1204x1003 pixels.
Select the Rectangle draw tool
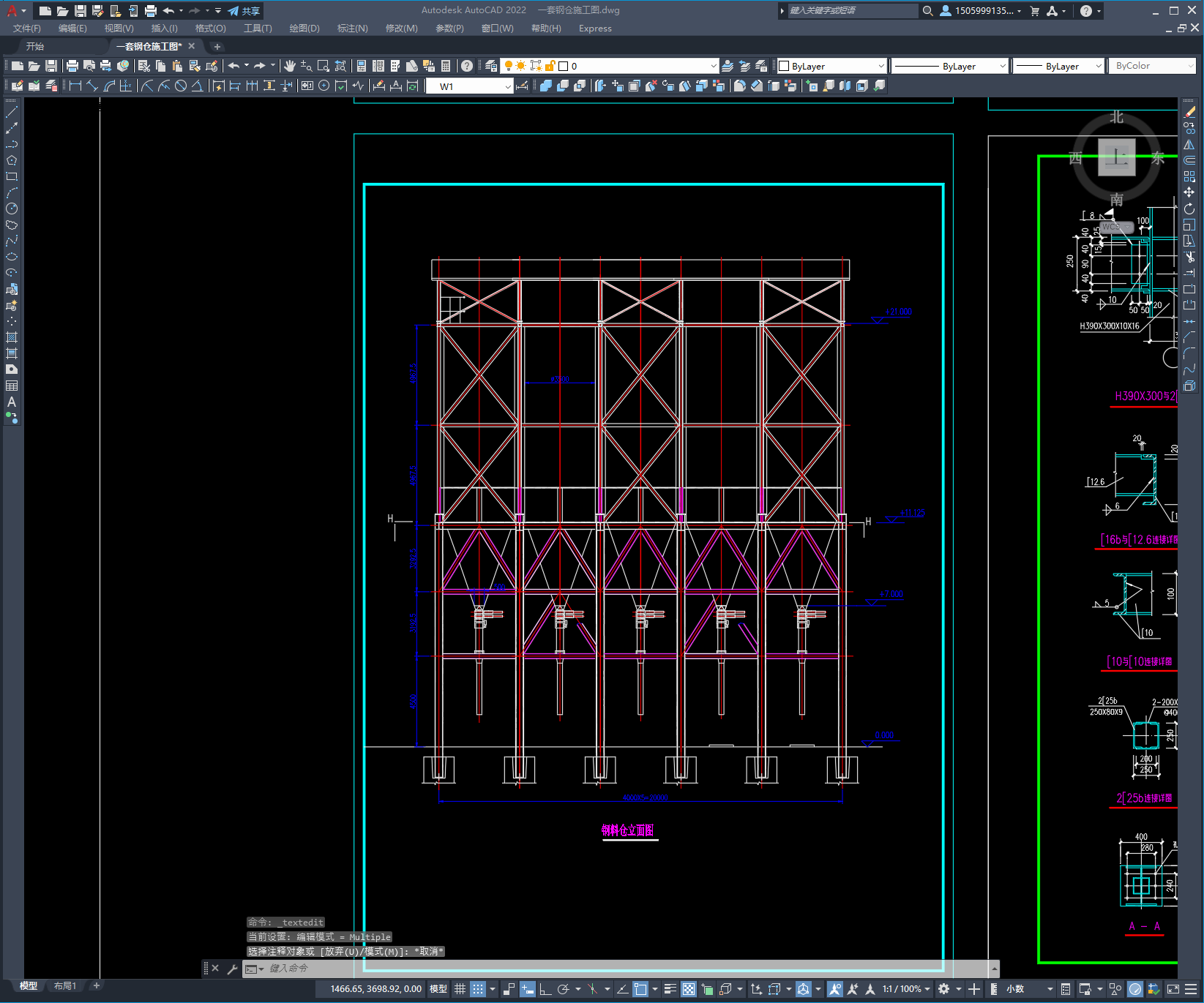(12, 176)
